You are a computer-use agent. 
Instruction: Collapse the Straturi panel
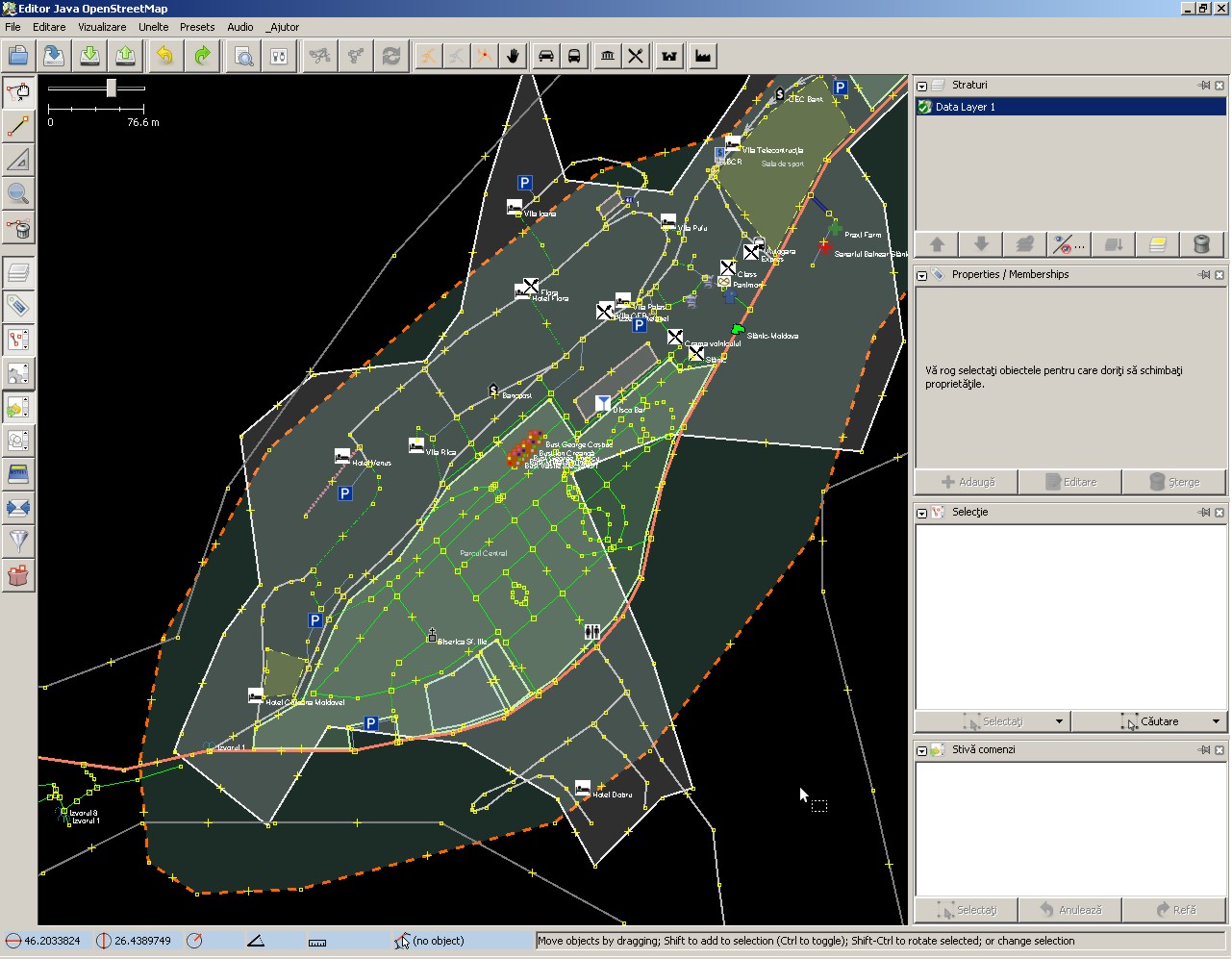coord(921,86)
